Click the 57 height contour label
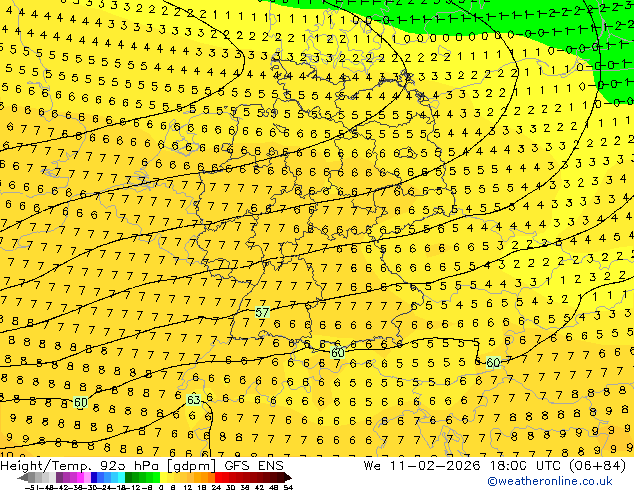 [x=262, y=313]
